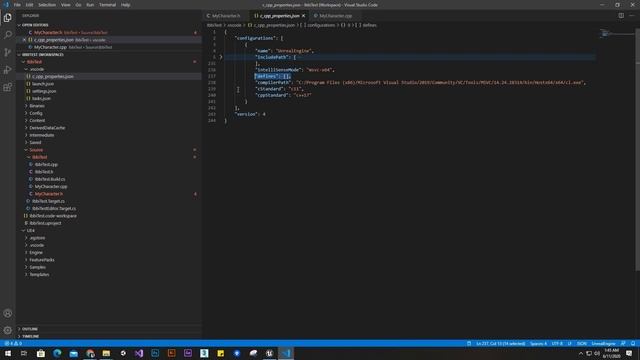The height and width of the screenshot is (360, 640).
Task: Open launch.json in the explorer
Action: (x=43, y=84)
